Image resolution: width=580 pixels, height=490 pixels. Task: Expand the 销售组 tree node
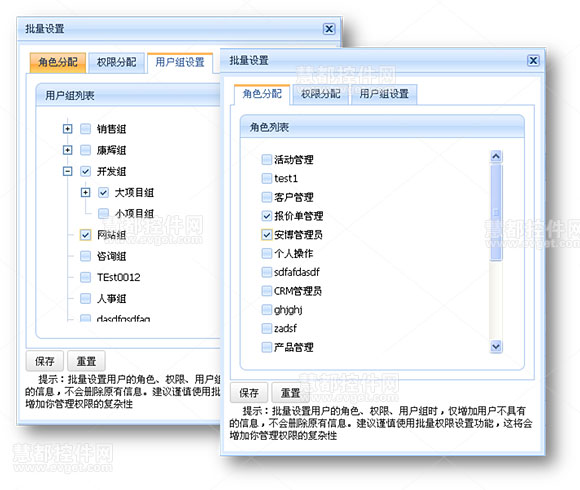(x=67, y=129)
